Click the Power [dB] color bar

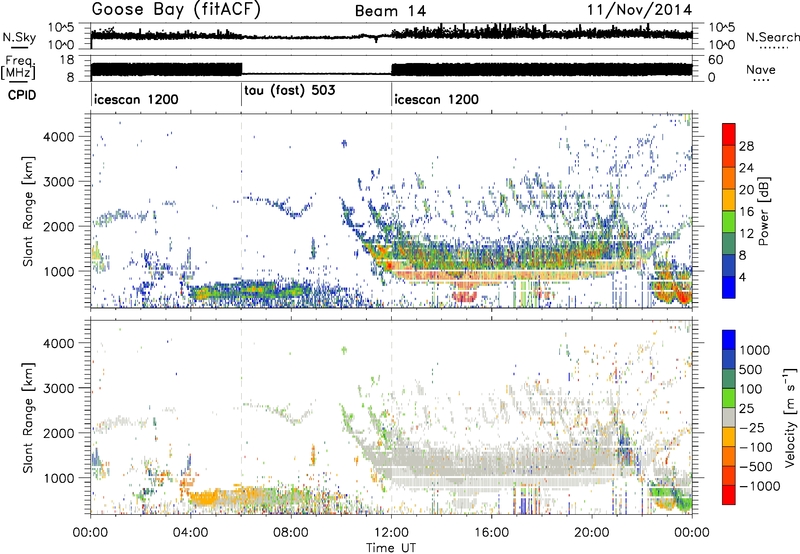[x=729, y=211]
